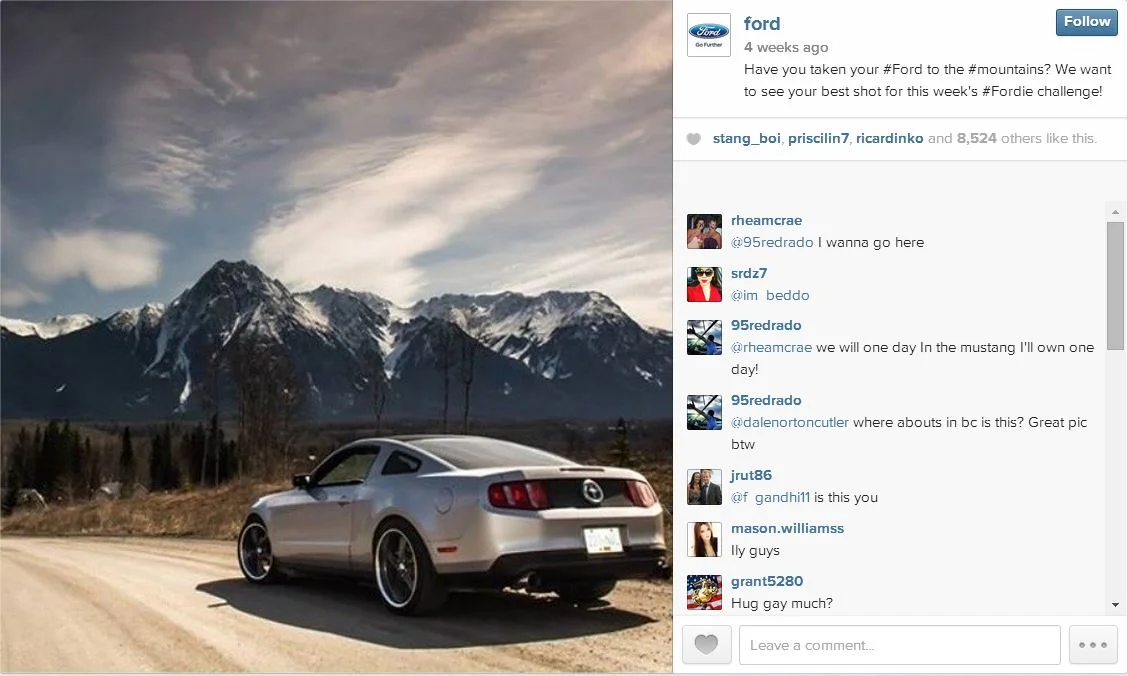Open the ford username link
1128x676 pixels.
762,24
